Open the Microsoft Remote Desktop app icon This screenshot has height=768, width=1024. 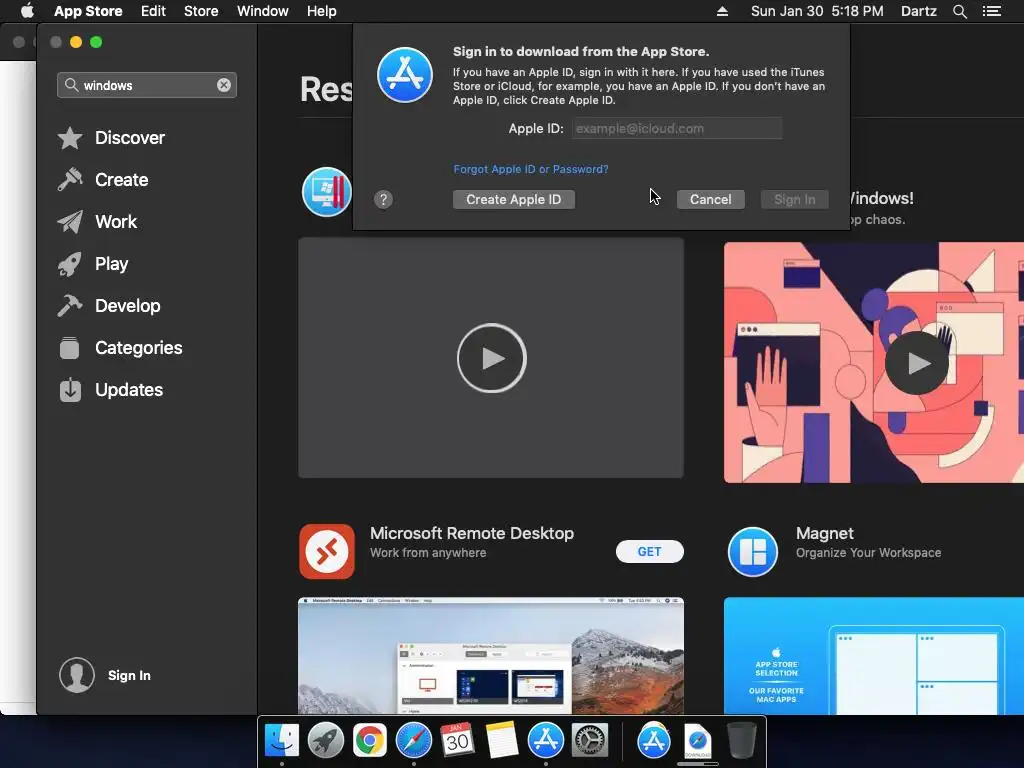click(327, 551)
